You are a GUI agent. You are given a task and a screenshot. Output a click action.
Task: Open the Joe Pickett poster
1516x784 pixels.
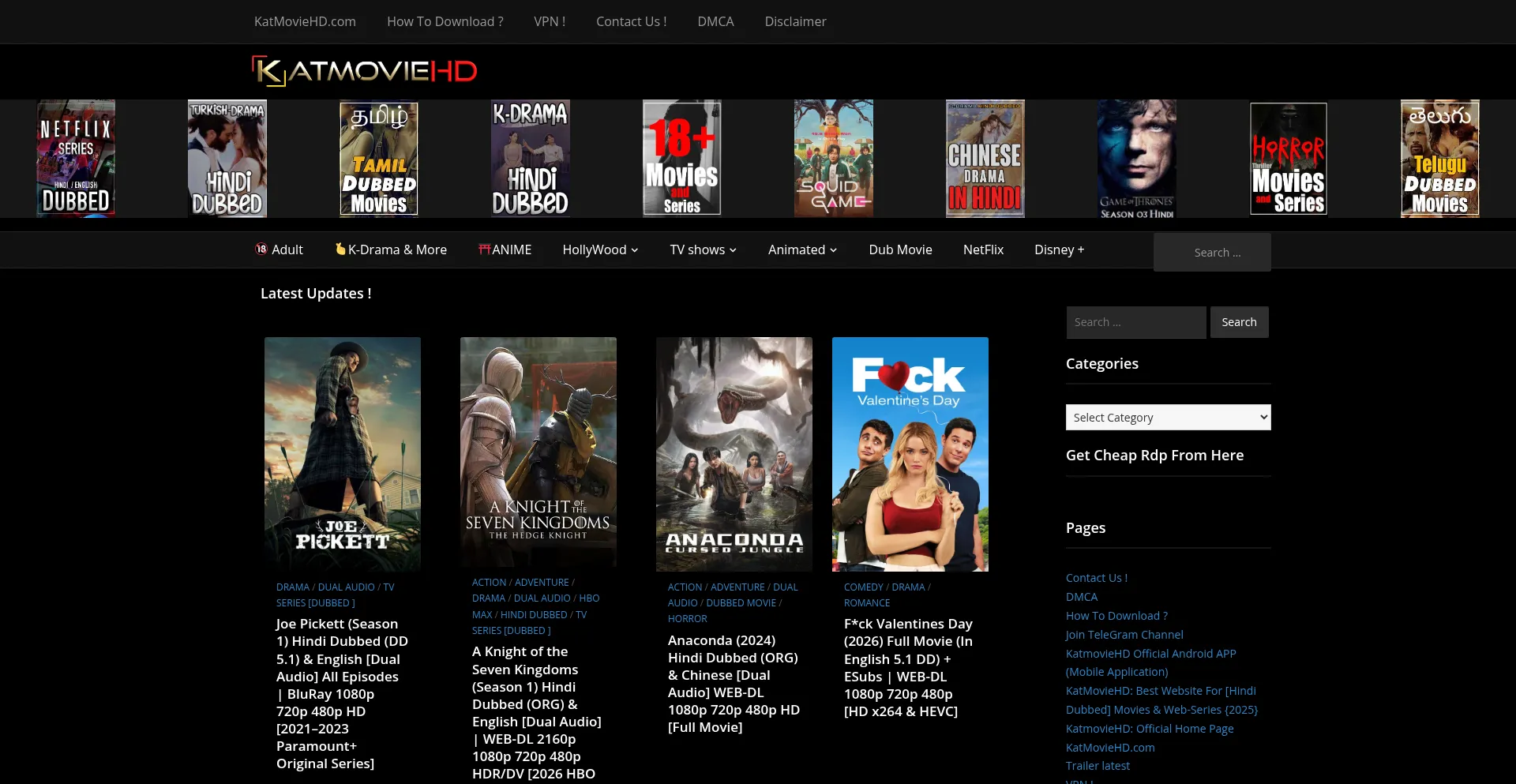pyautogui.click(x=343, y=454)
